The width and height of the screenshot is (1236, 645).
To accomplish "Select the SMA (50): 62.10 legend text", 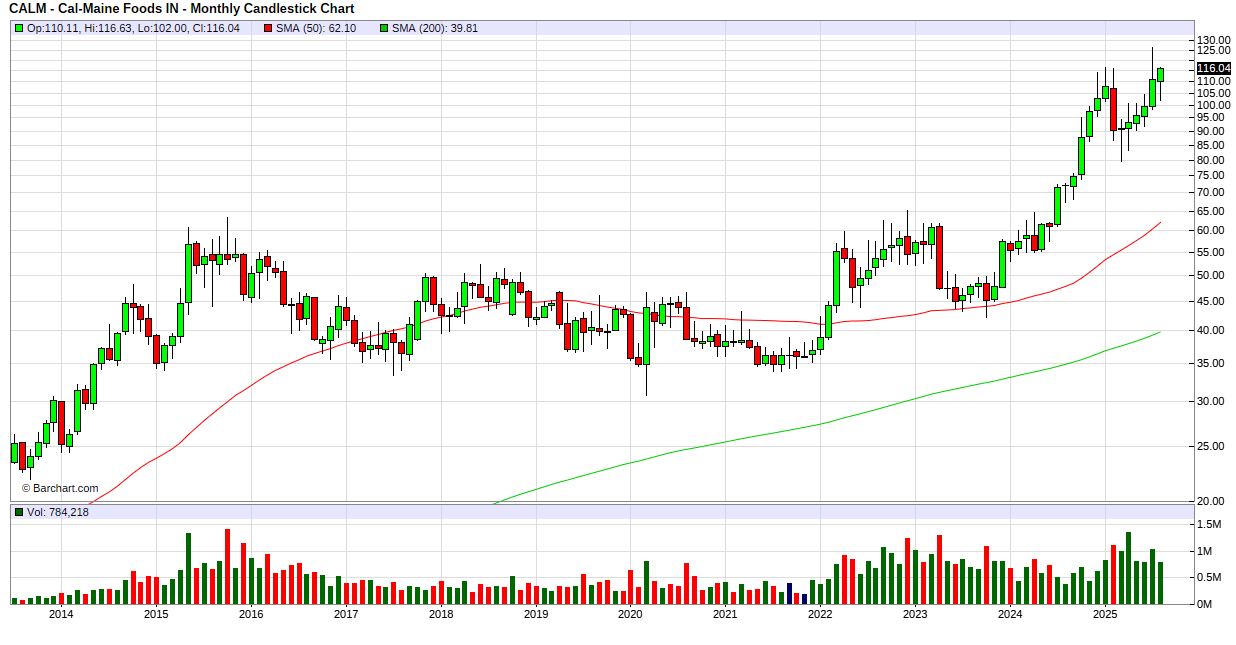I will pyautogui.click(x=317, y=28).
